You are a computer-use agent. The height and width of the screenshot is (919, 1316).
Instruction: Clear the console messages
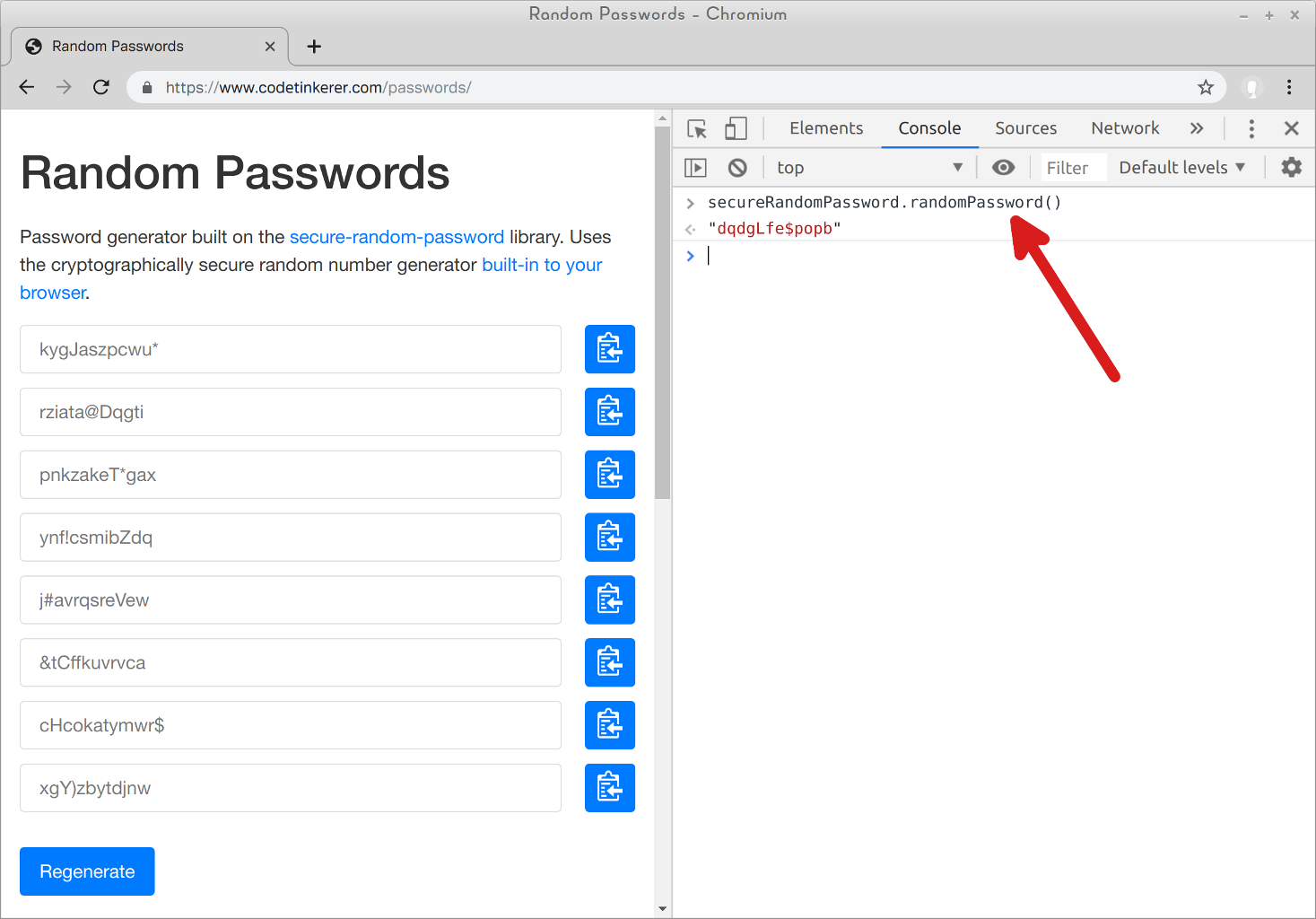[736, 167]
